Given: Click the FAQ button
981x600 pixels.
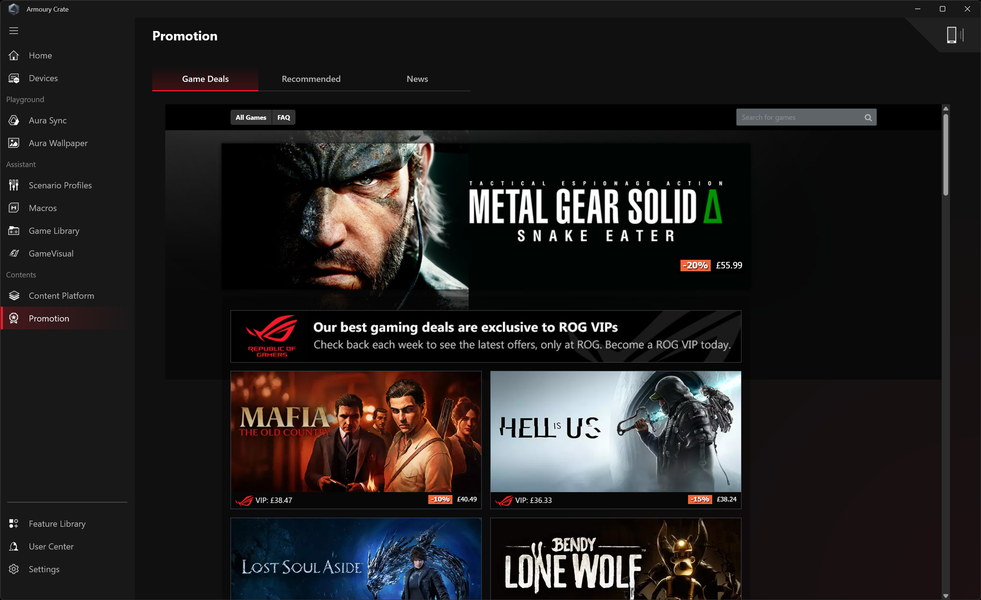Looking at the screenshot, I should coord(283,118).
